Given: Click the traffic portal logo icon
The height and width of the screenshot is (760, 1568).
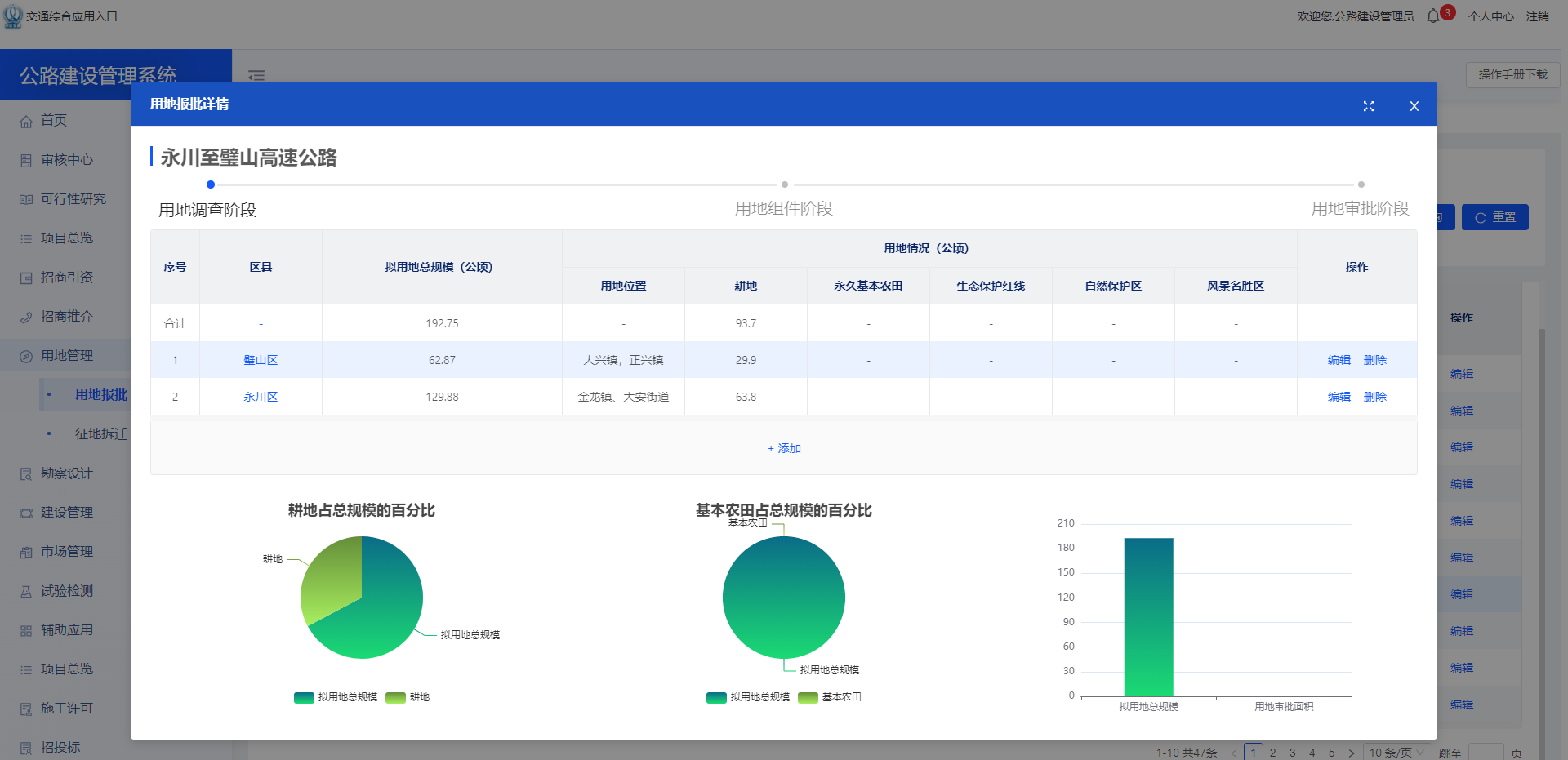Looking at the screenshot, I should (13, 16).
